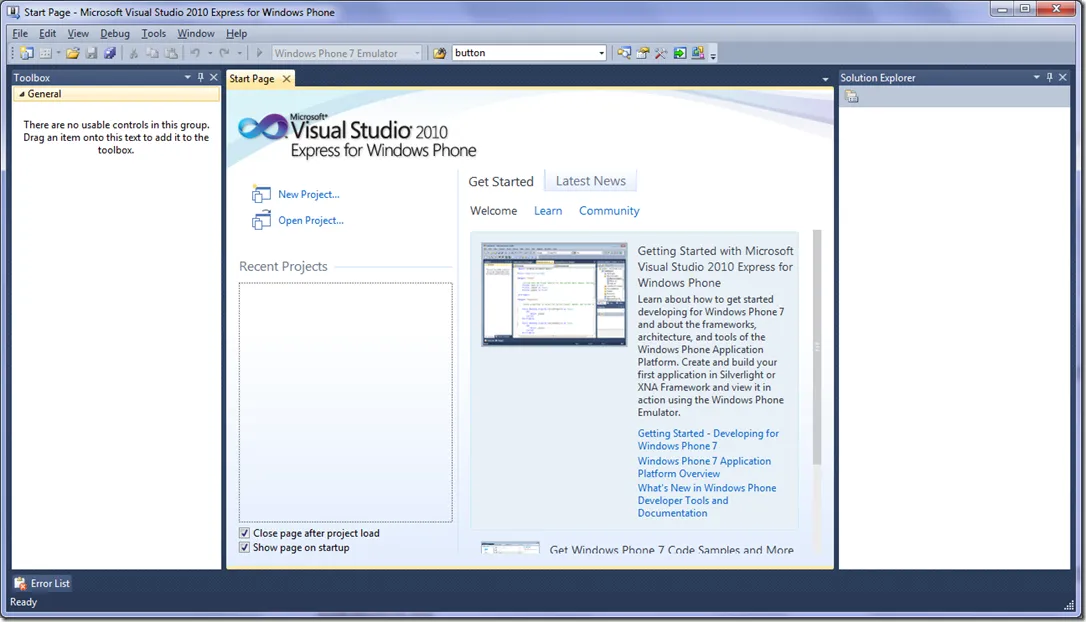This screenshot has height=622, width=1086.
Task: Collapse the General group in Toolbox
Action: click(x=21, y=94)
